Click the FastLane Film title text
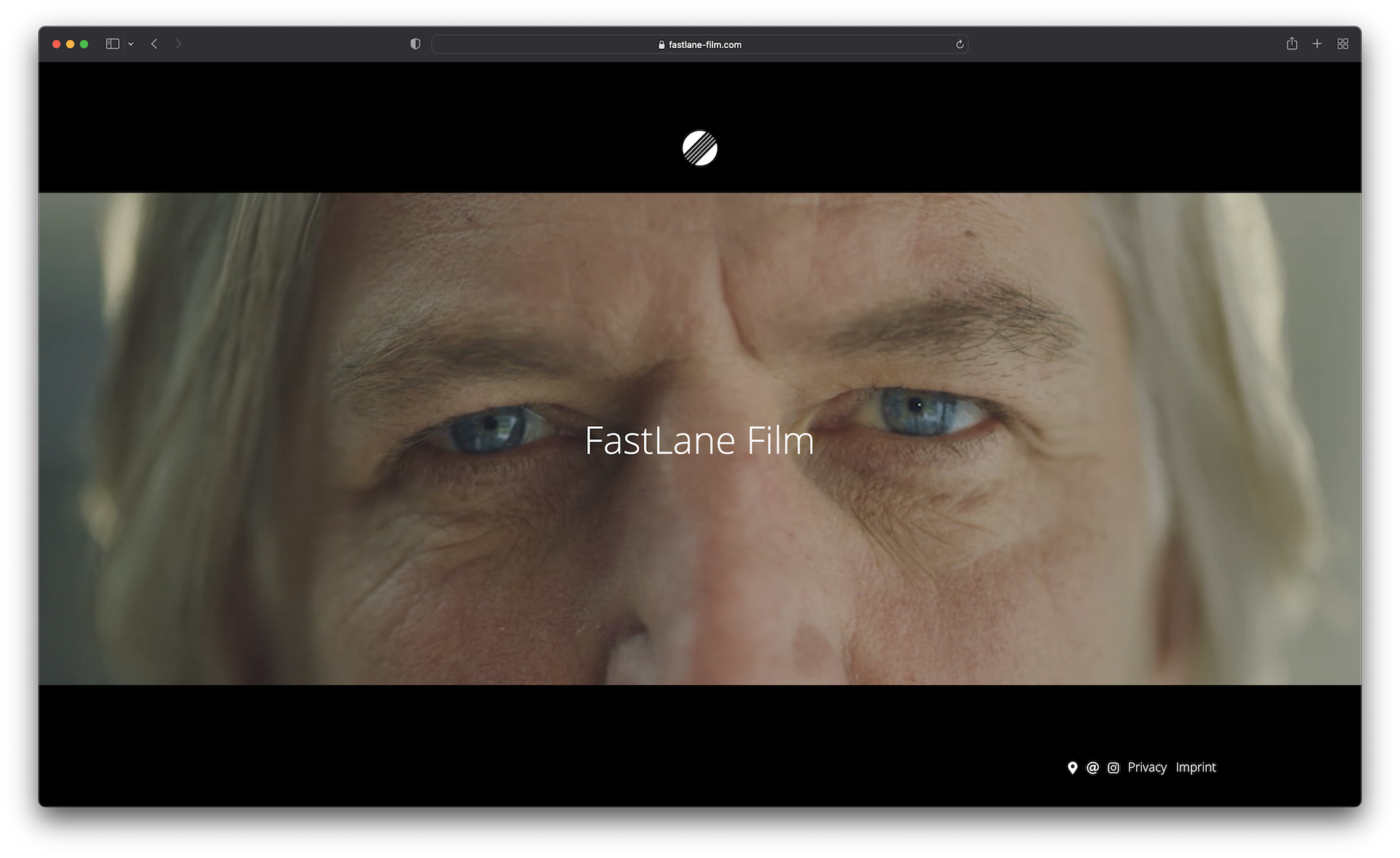The height and width of the screenshot is (858, 1400). tap(699, 441)
